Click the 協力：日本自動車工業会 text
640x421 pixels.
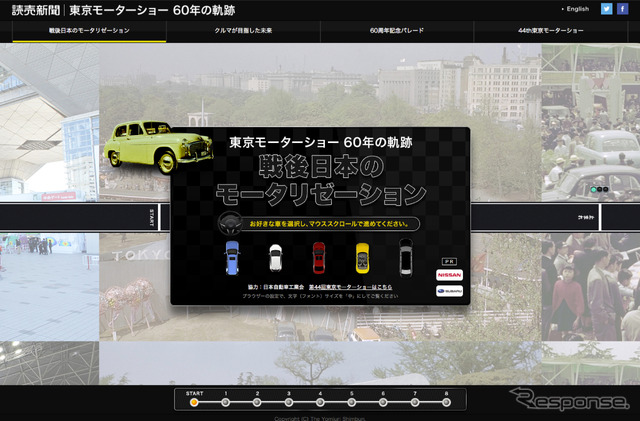click(276, 287)
